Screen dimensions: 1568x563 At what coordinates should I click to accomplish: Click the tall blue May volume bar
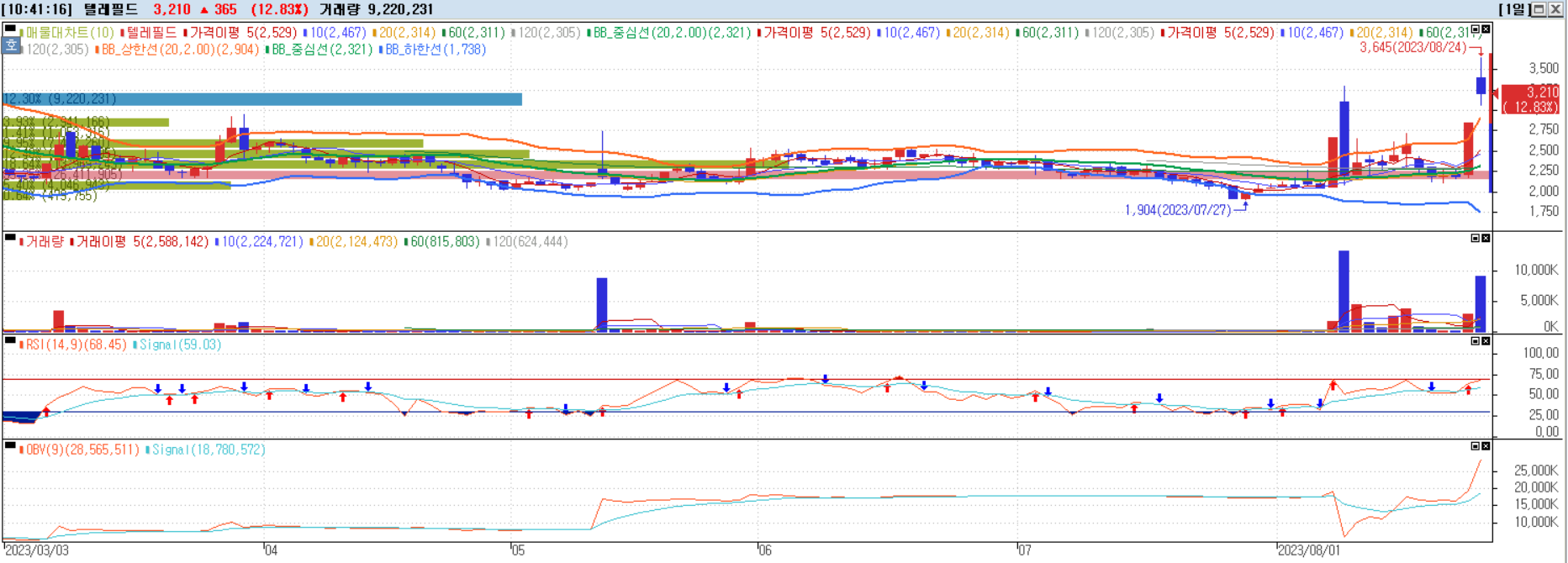point(602,304)
